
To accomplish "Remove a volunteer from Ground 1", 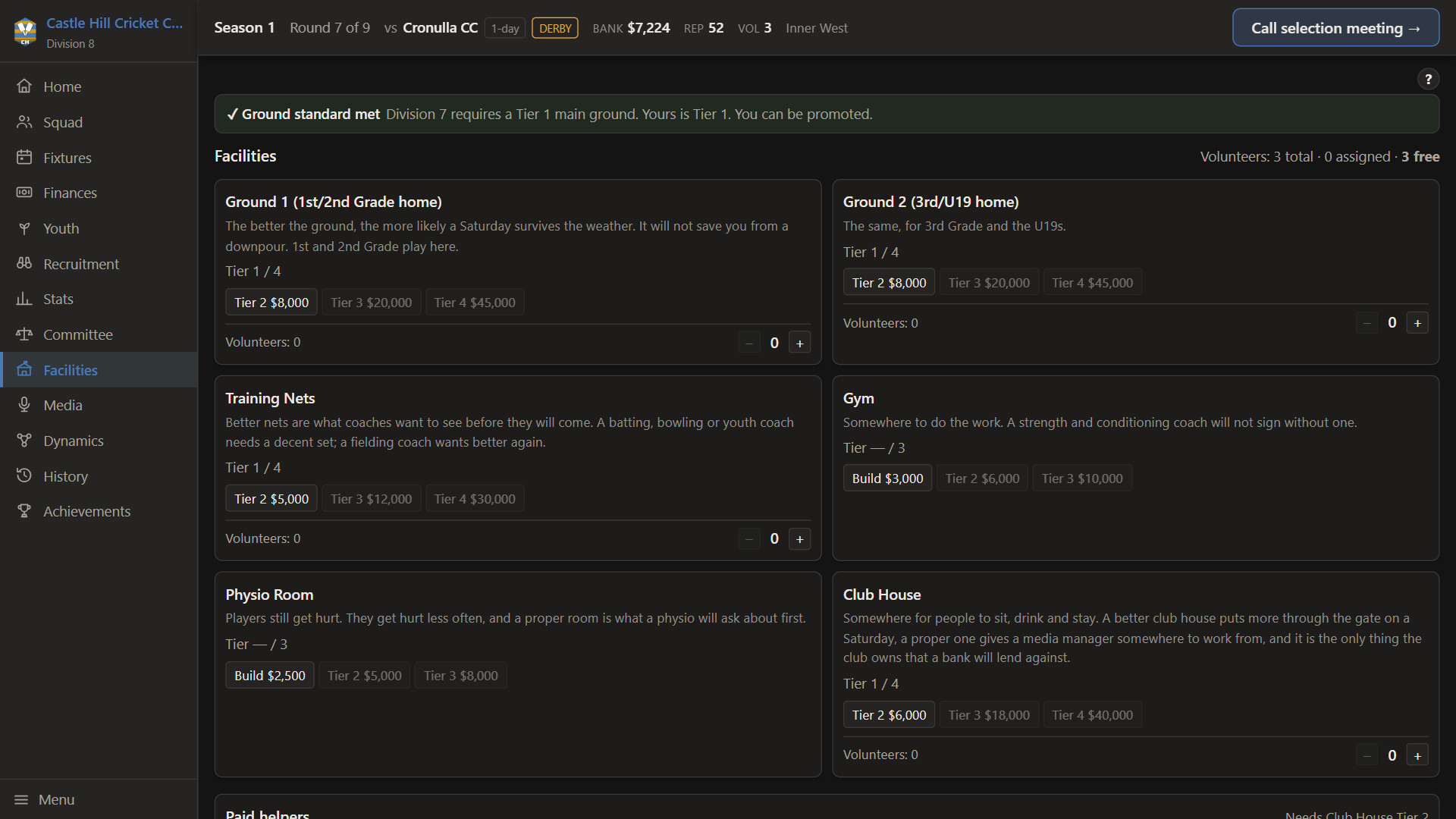I will (748, 343).
